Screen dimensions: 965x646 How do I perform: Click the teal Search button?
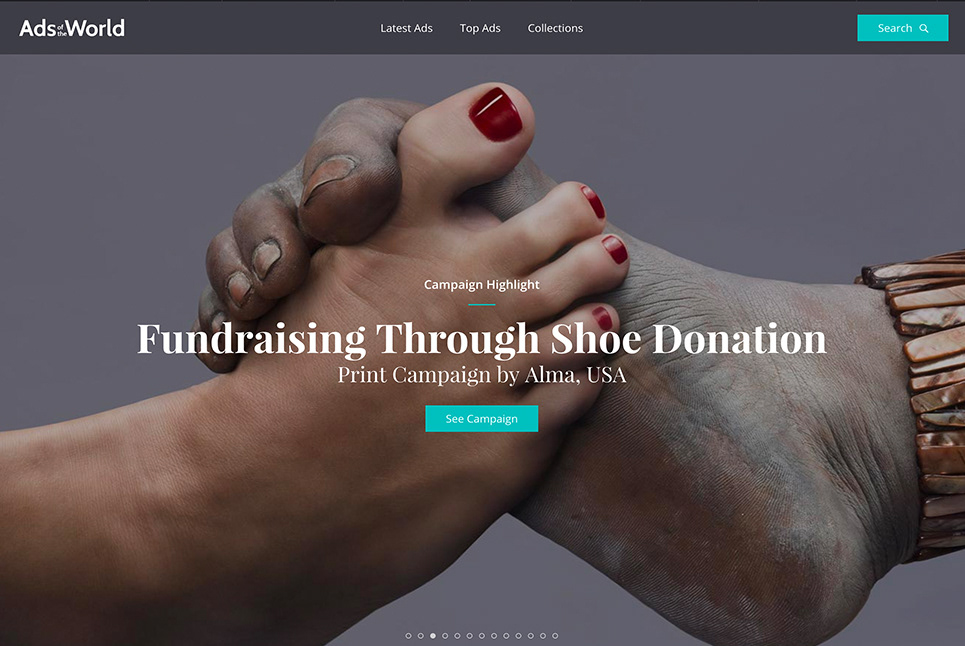coord(902,28)
